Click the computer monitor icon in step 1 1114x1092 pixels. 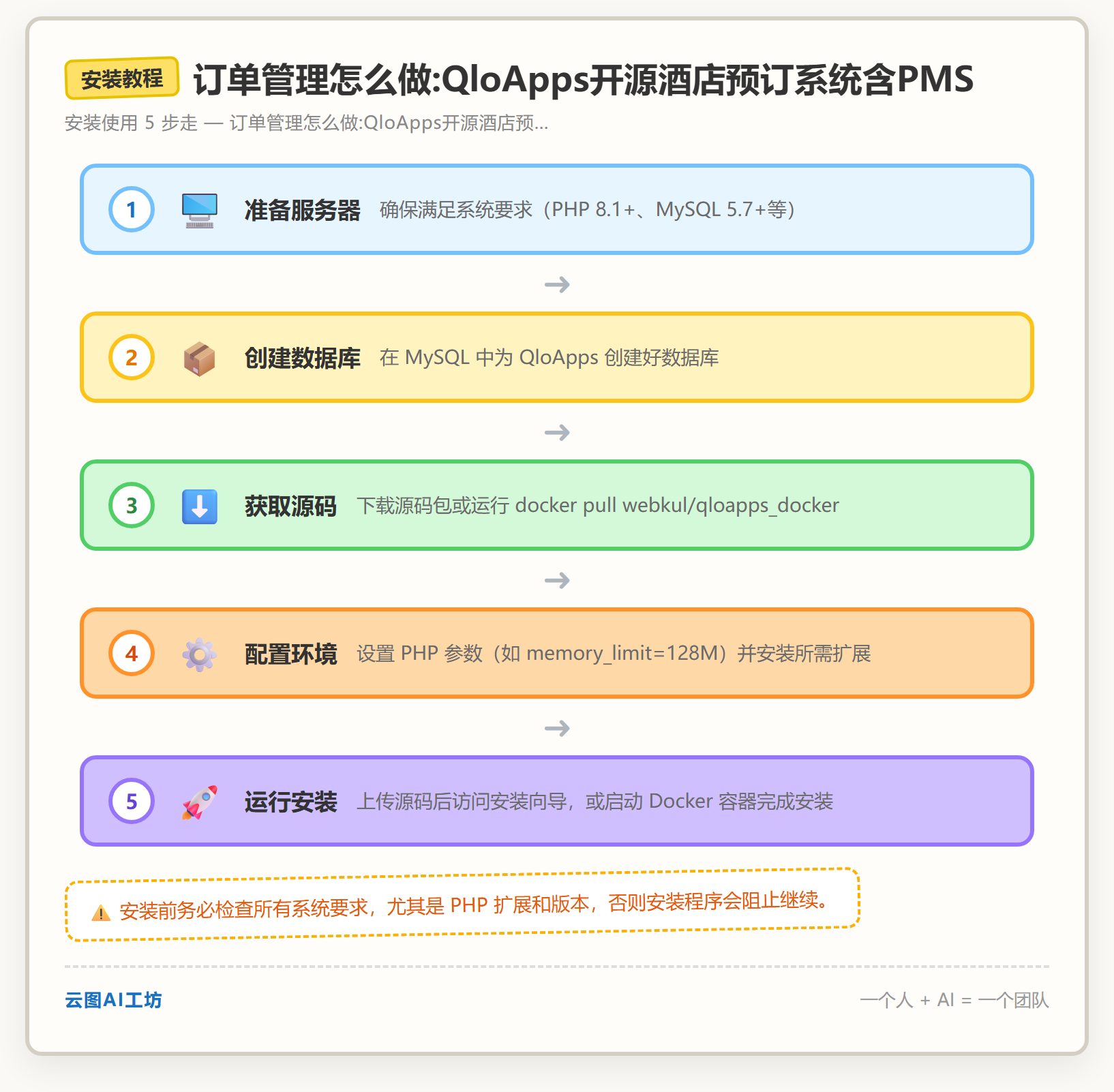(x=200, y=211)
